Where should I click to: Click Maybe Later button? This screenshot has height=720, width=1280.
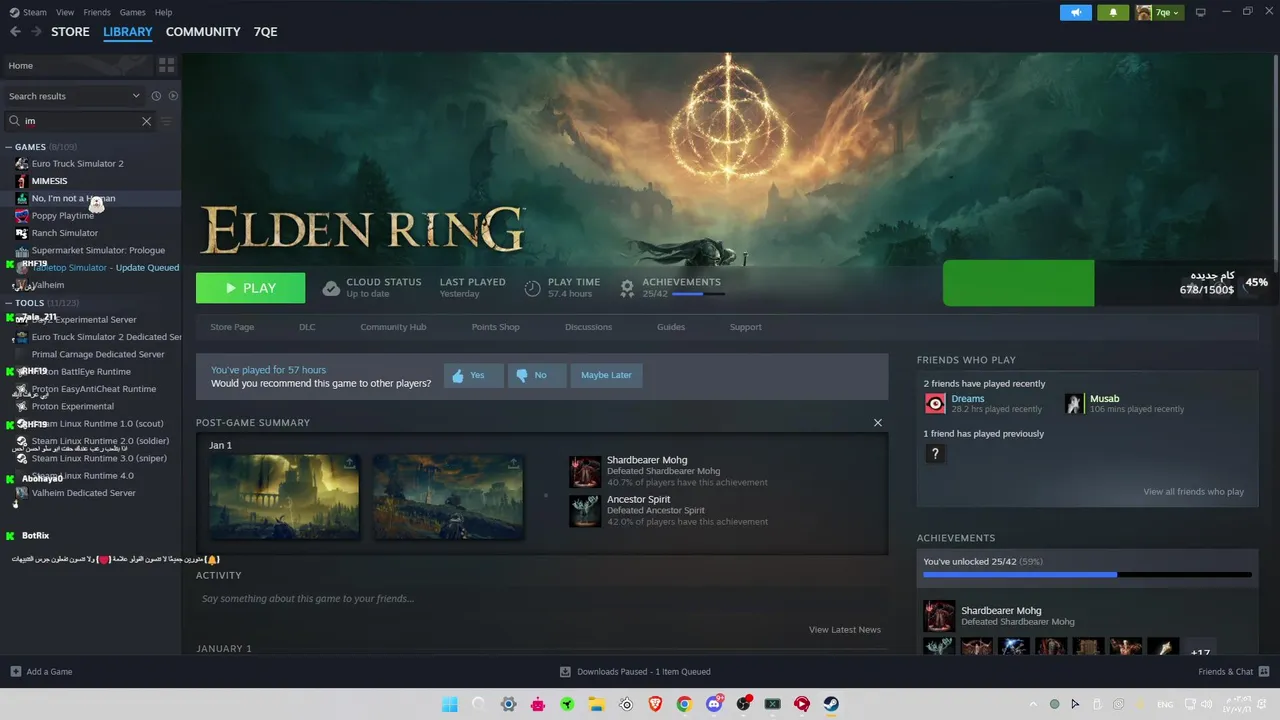coord(606,375)
